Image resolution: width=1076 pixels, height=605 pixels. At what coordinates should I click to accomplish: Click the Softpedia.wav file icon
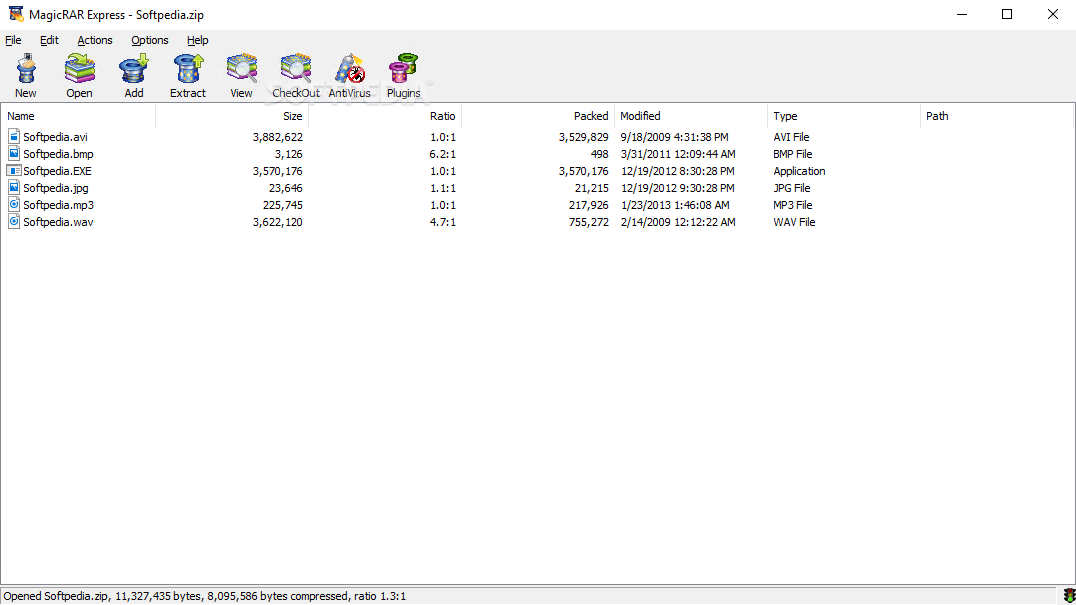click(14, 222)
